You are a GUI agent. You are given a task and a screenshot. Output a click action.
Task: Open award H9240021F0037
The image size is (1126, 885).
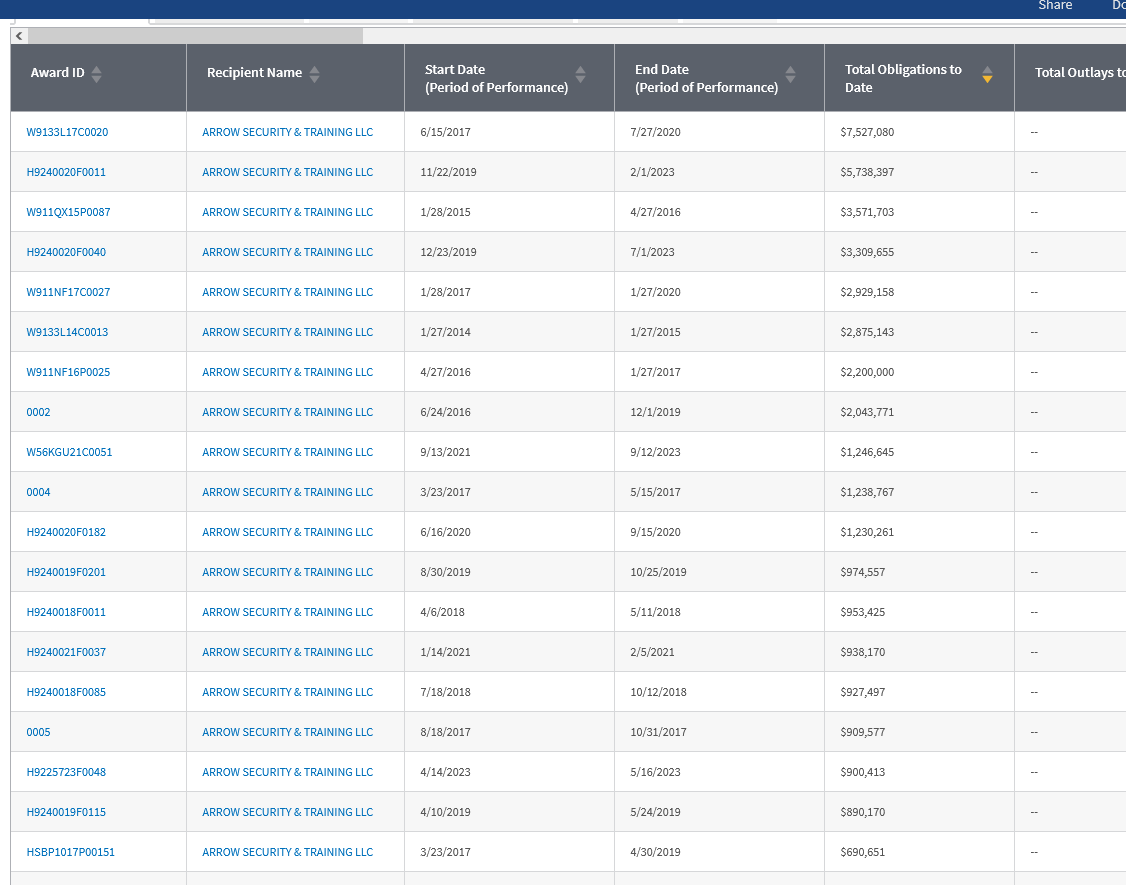tap(66, 652)
